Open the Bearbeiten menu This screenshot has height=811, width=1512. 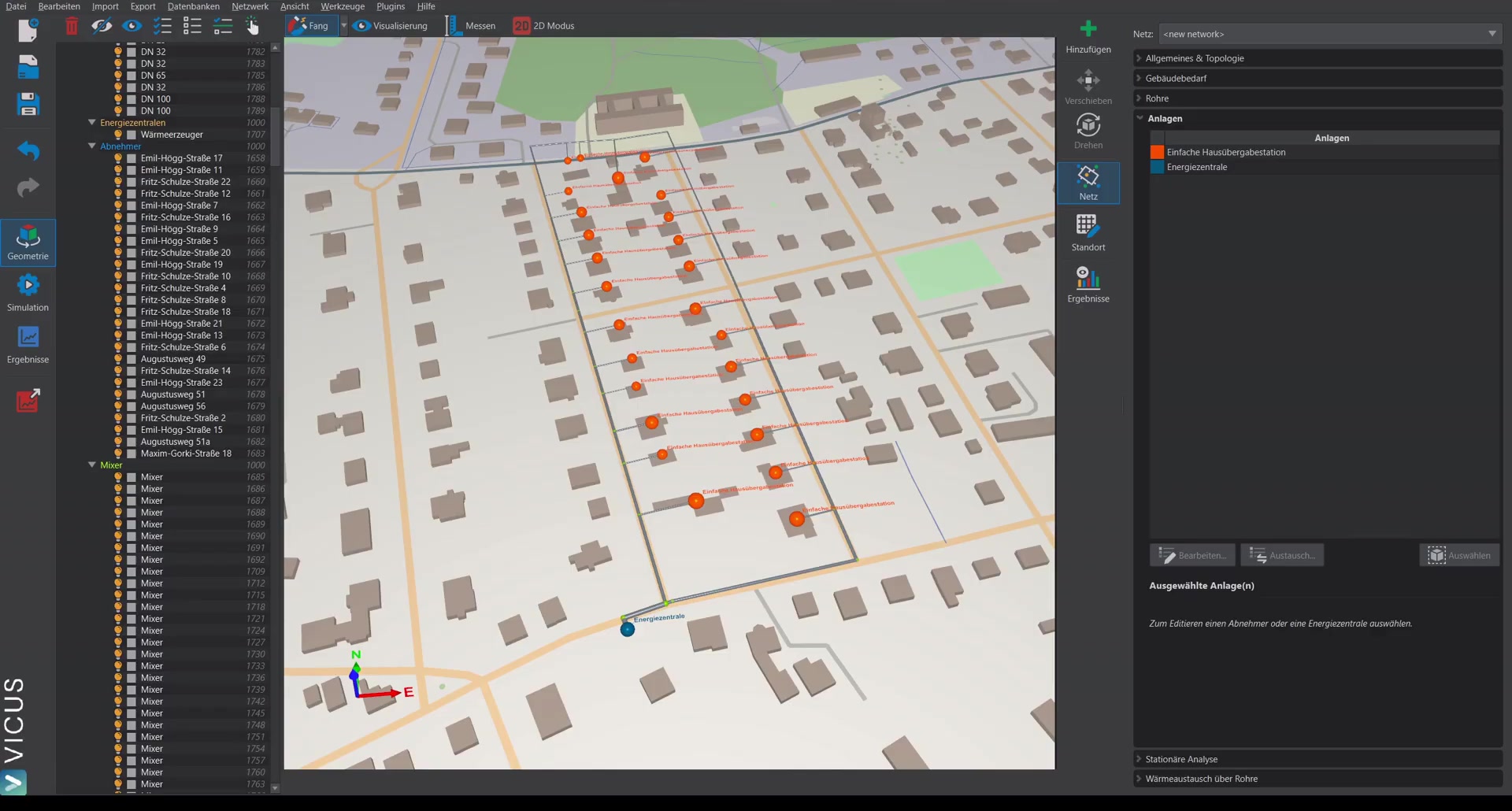(59, 6)
